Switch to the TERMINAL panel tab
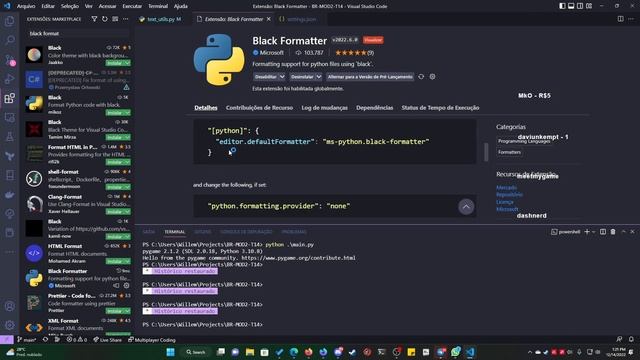 tap(175, 232)
